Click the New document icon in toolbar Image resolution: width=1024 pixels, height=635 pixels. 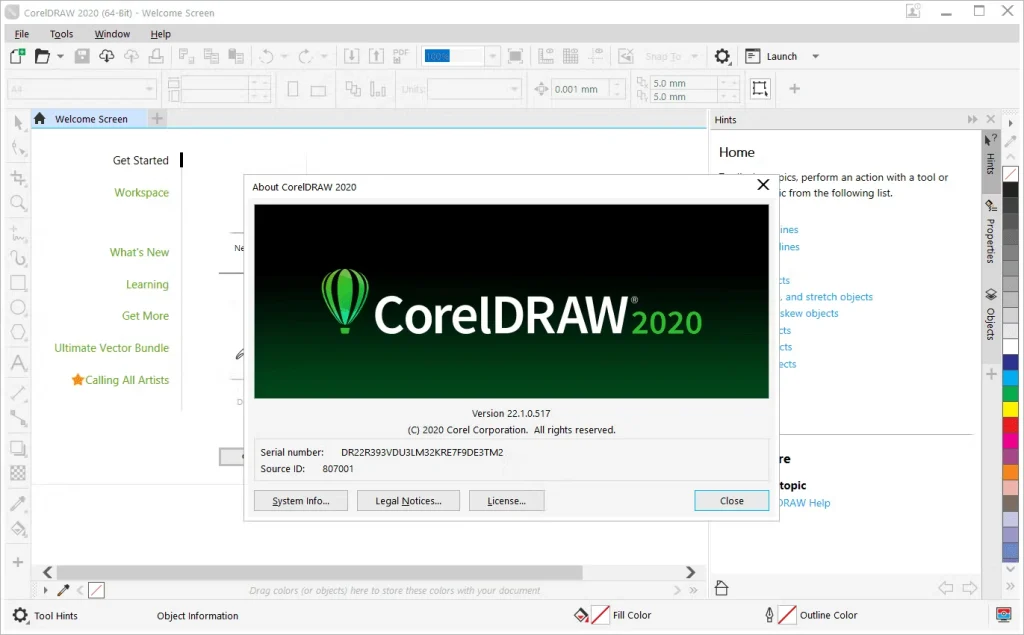pos(17,56)
